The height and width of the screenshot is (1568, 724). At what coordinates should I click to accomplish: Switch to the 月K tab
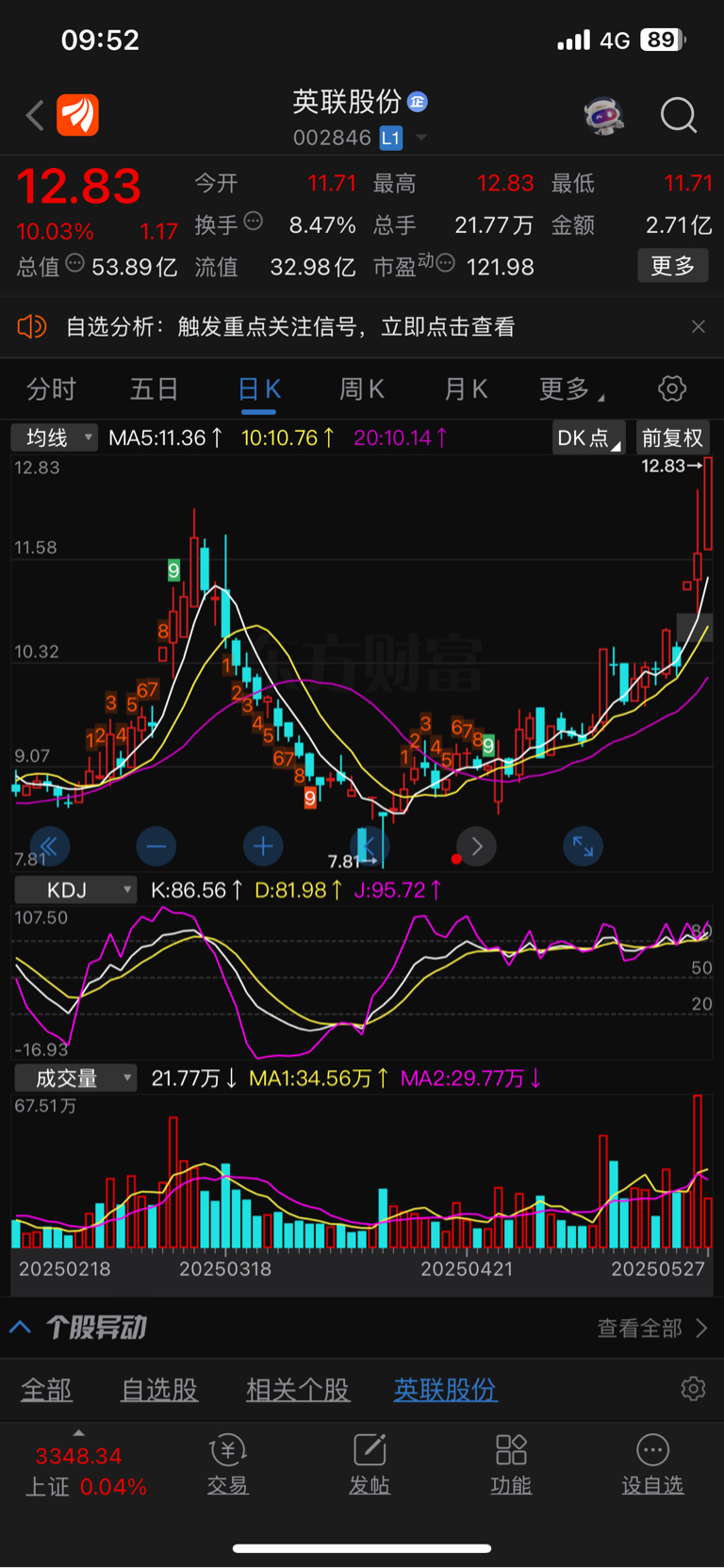click(x=466, y=389)
